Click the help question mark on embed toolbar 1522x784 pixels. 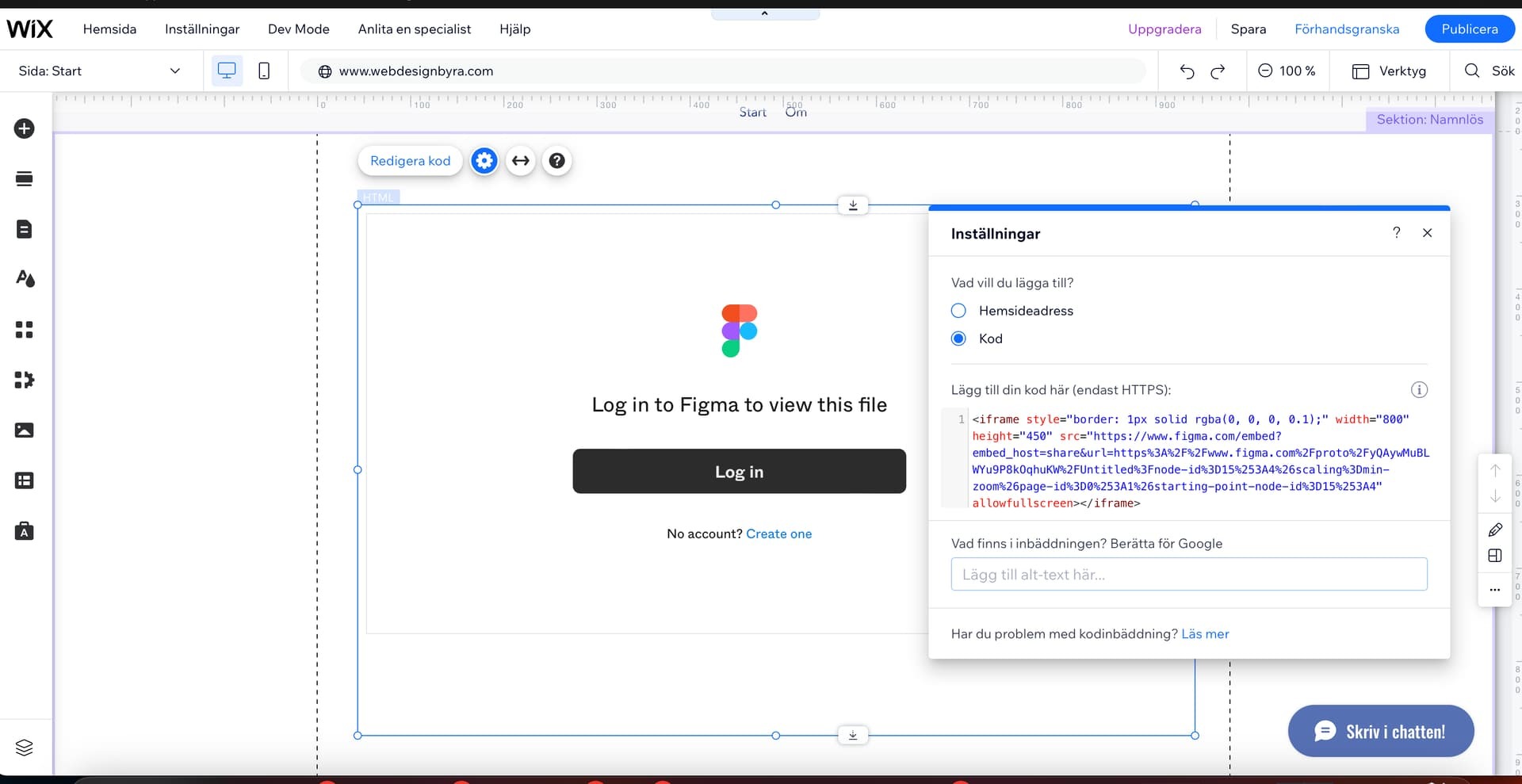(557, 161)
